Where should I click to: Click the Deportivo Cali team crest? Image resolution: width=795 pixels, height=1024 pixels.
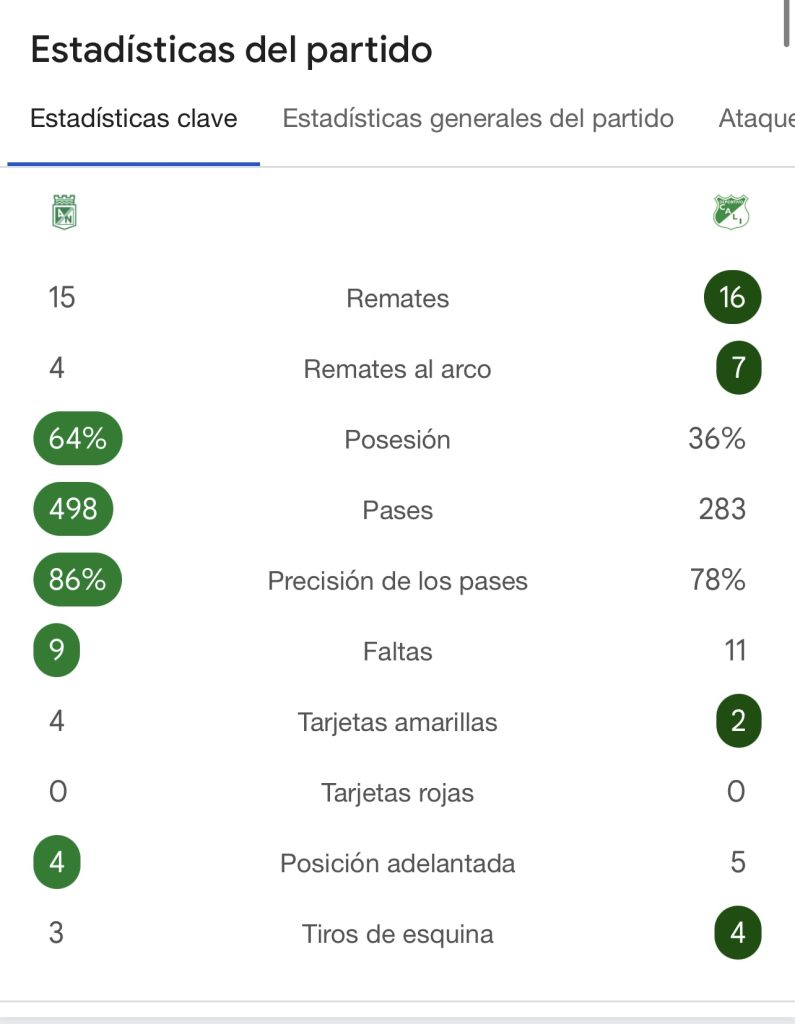(731, 212)
